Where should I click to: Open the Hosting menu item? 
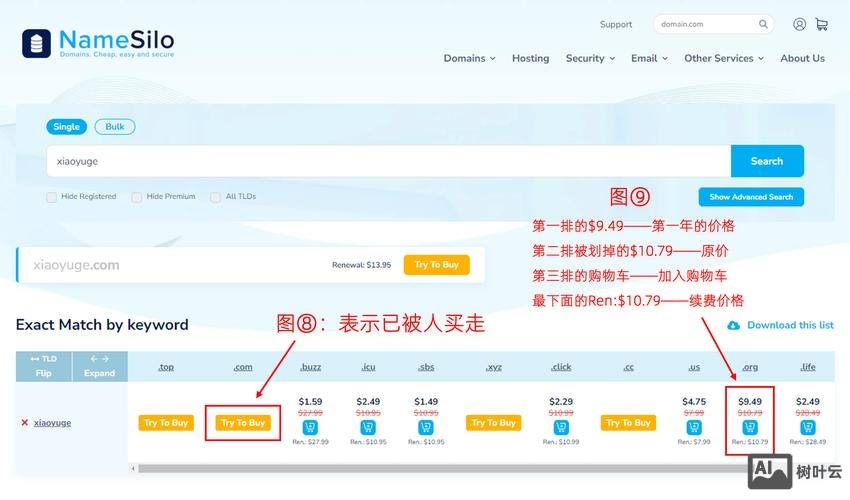[530, 58]
